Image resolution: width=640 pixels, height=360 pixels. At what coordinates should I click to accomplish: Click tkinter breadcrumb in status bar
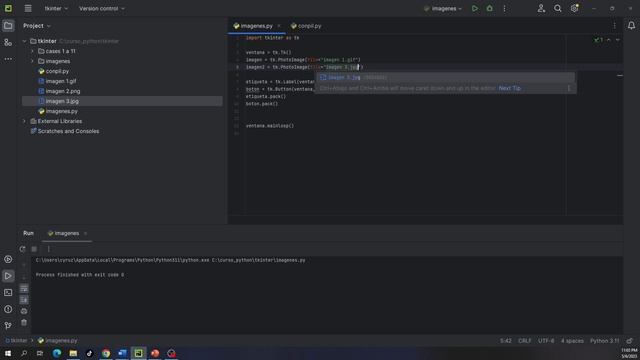pos(16,340)
